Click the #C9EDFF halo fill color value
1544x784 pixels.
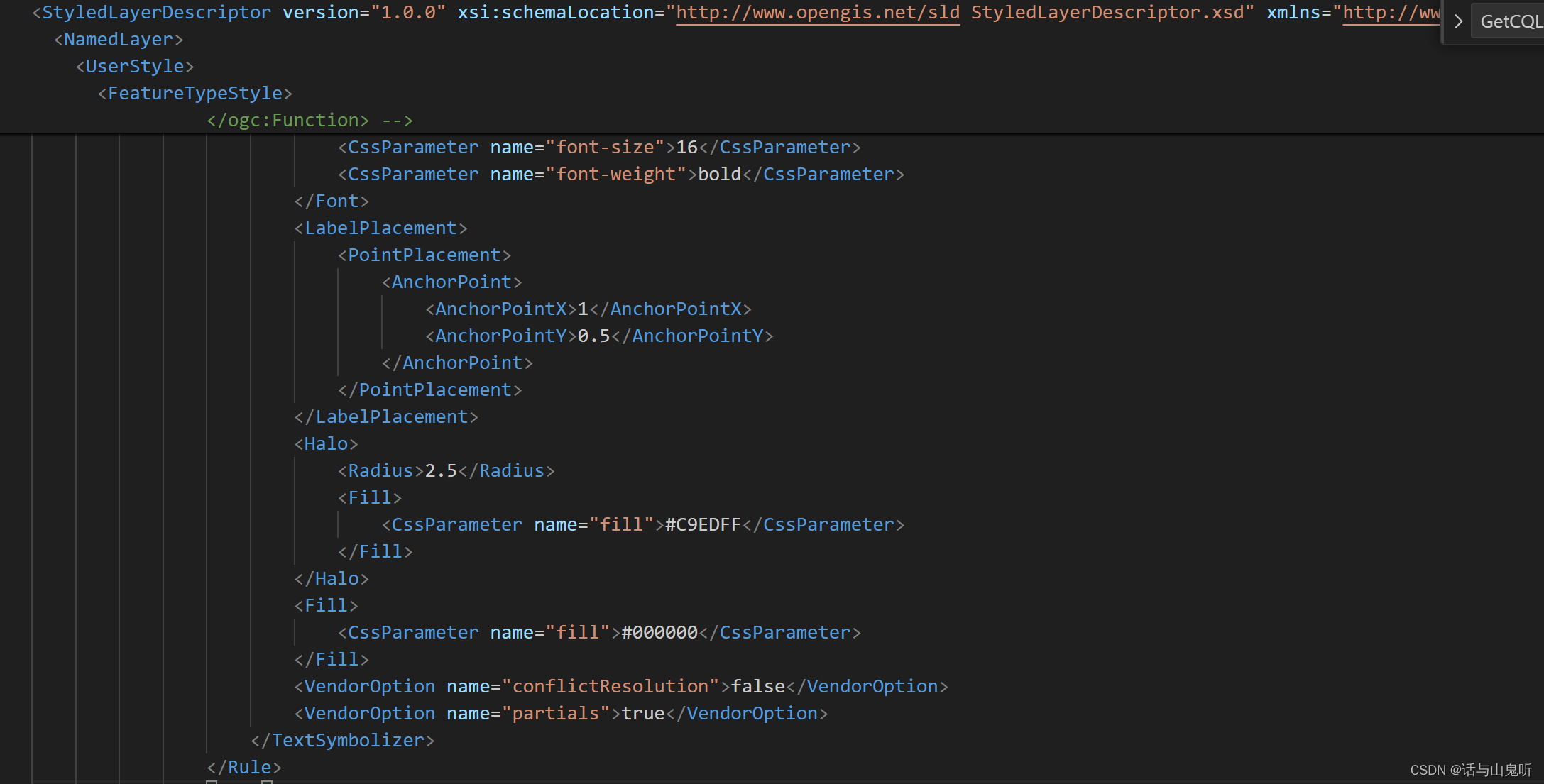[703, 525]
